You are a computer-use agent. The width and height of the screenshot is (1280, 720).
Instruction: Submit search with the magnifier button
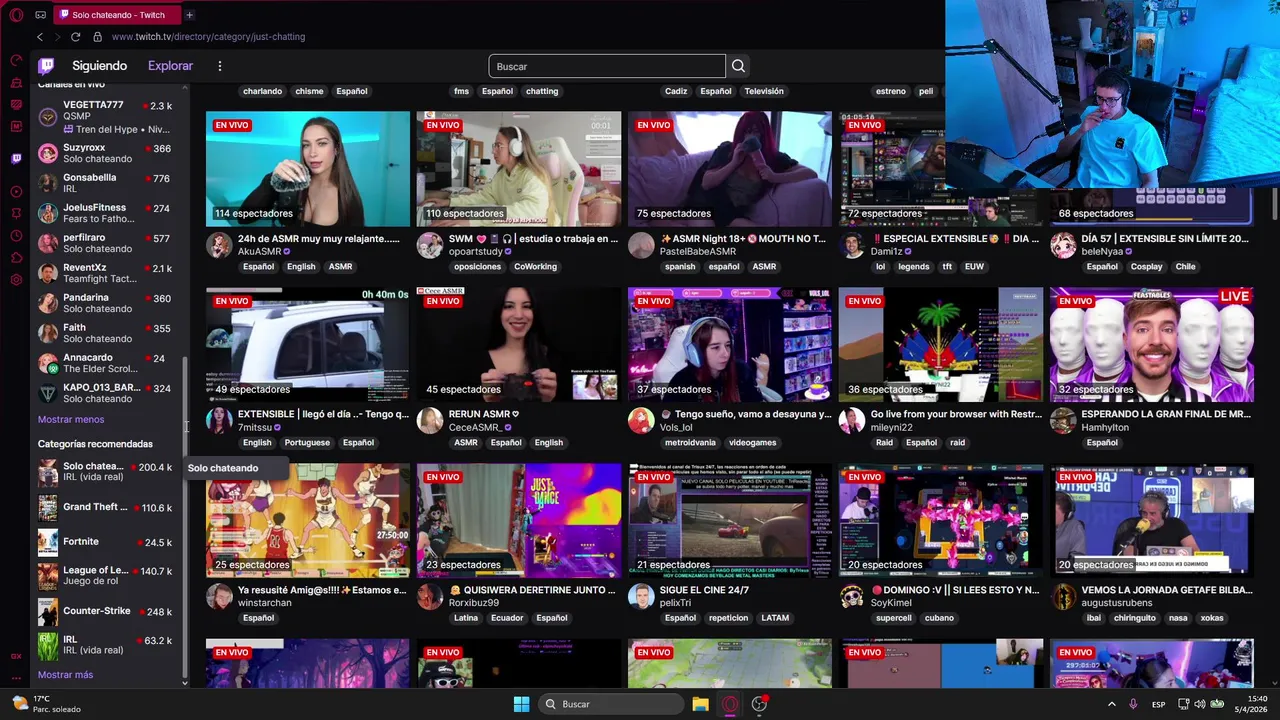738,66
